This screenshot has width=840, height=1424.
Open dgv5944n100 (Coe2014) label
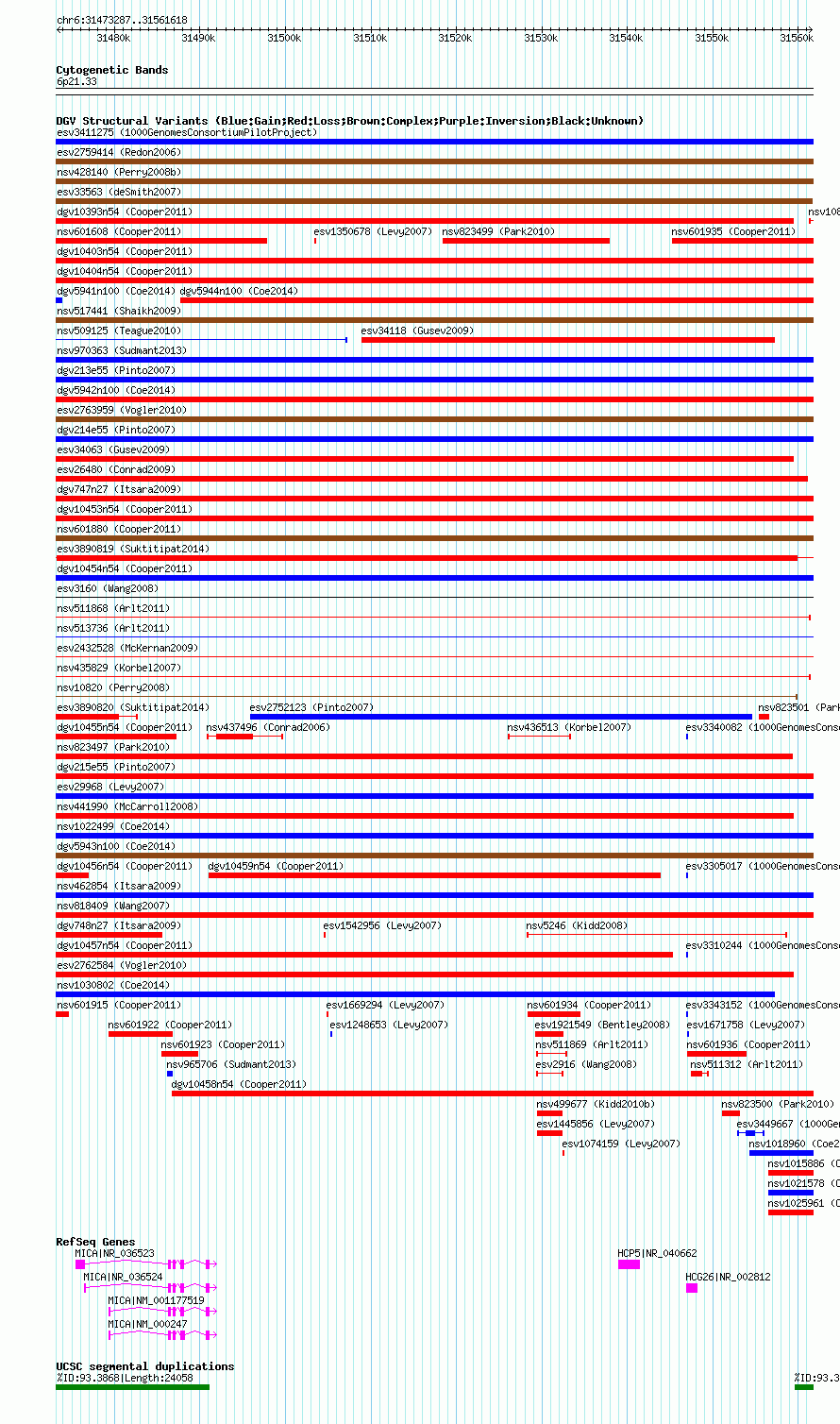point(239,291)
